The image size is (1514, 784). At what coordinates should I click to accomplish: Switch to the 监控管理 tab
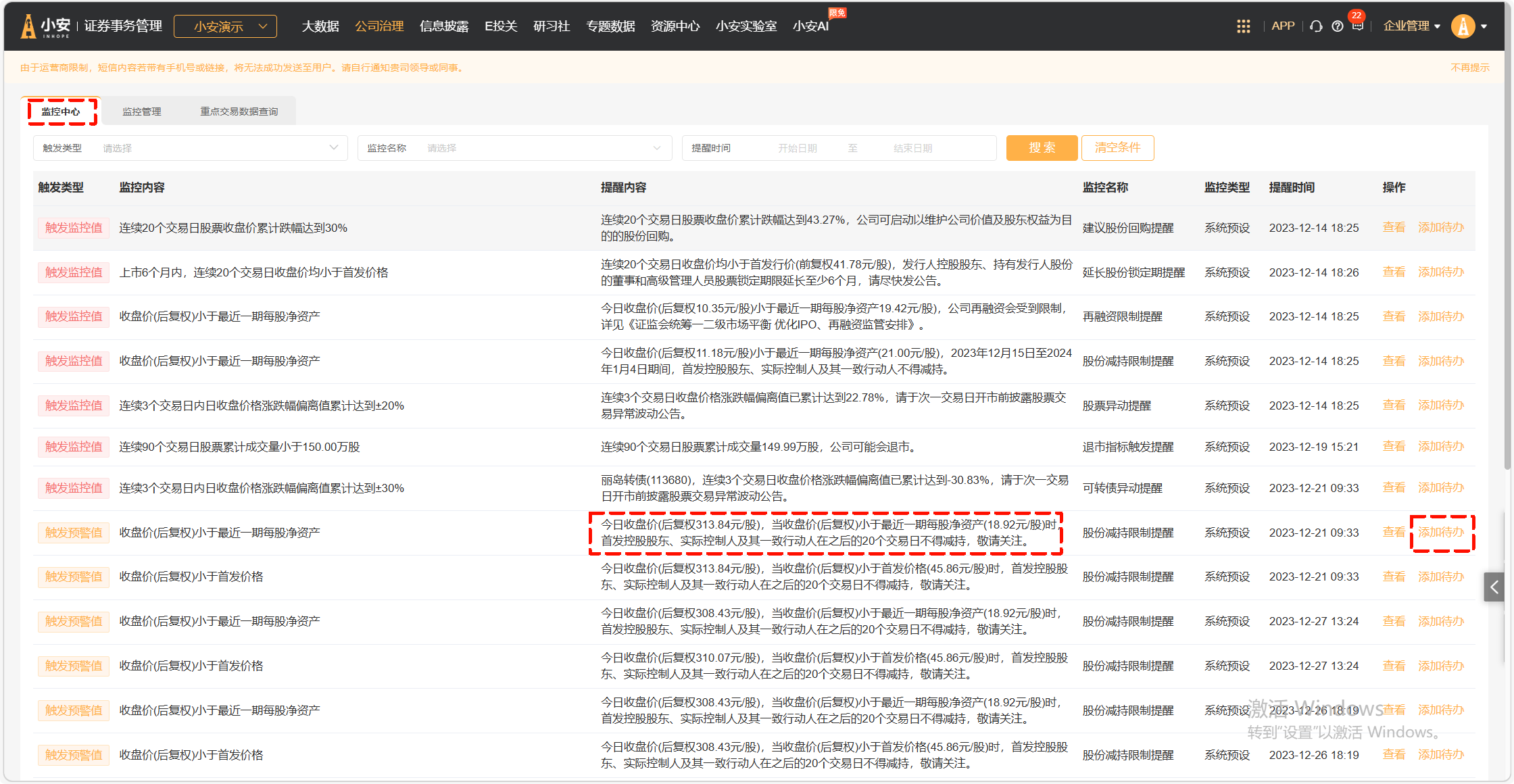pyautogui.click(x=141, y=112)
